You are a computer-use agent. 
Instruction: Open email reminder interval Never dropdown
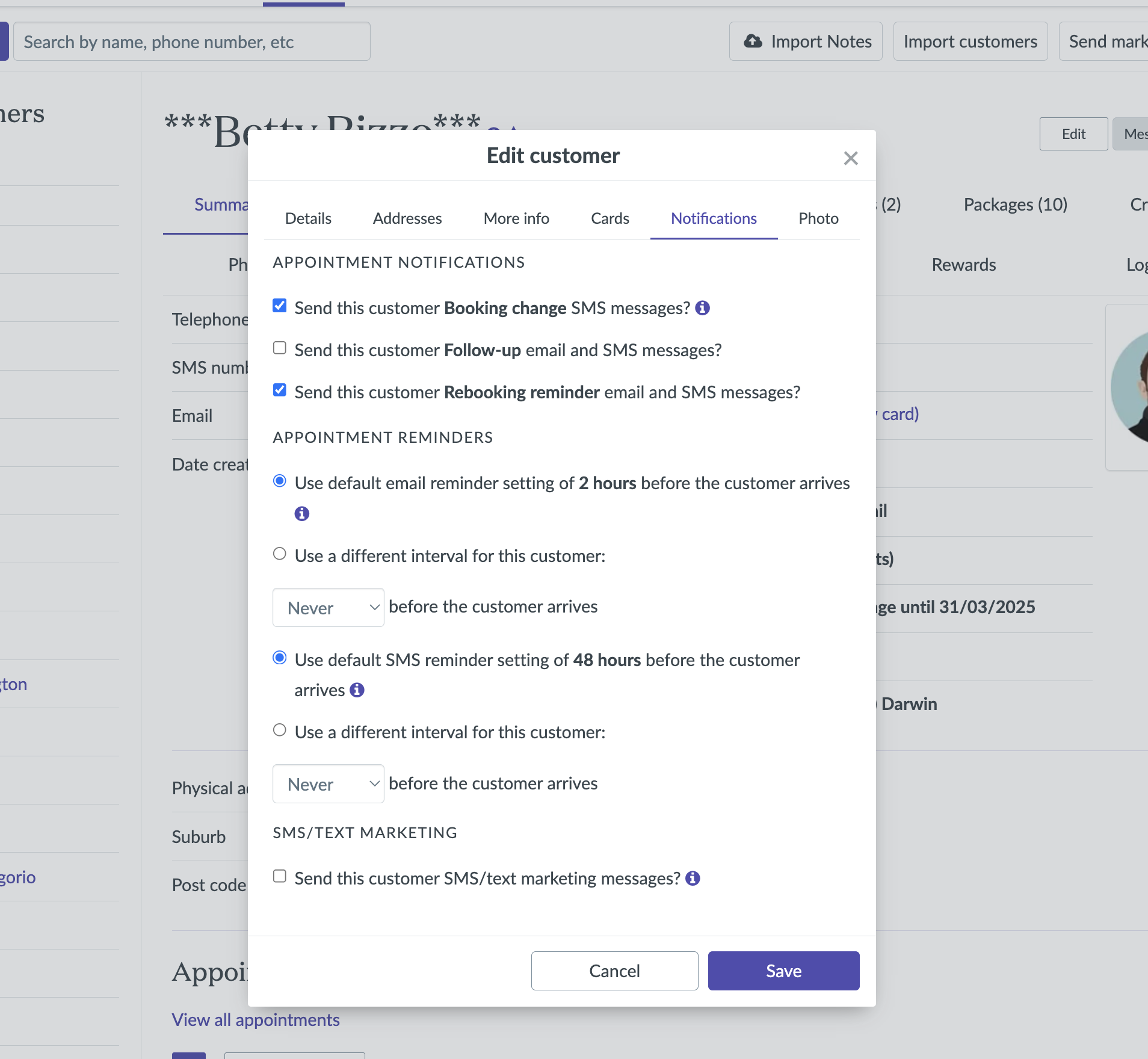click(x=328, y=608)
